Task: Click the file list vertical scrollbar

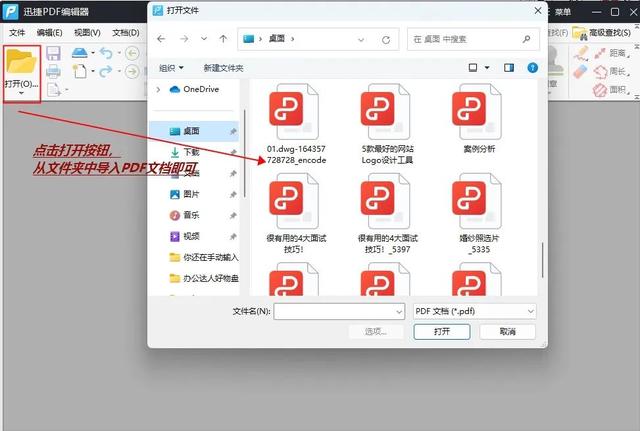Action: tap(542, 260)
